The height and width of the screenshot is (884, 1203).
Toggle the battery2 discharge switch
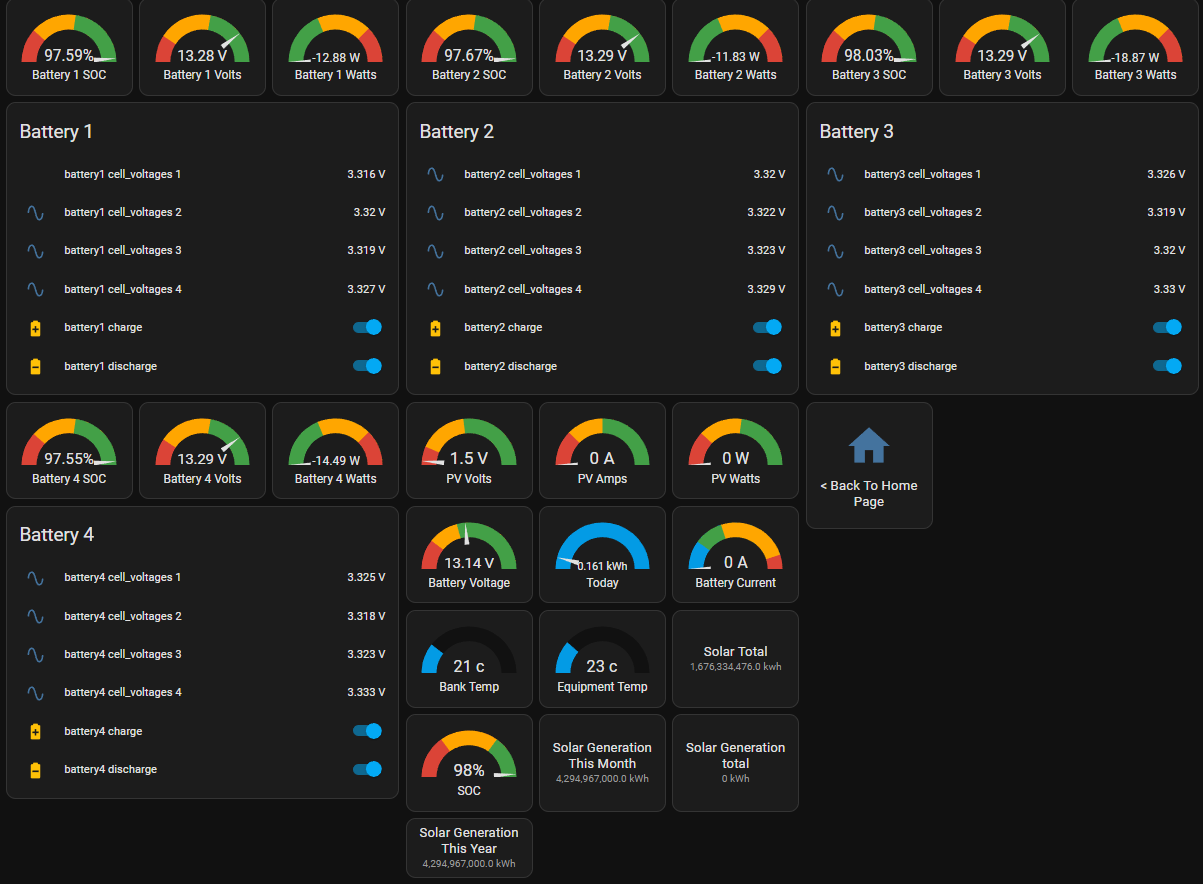pos(767,366)
